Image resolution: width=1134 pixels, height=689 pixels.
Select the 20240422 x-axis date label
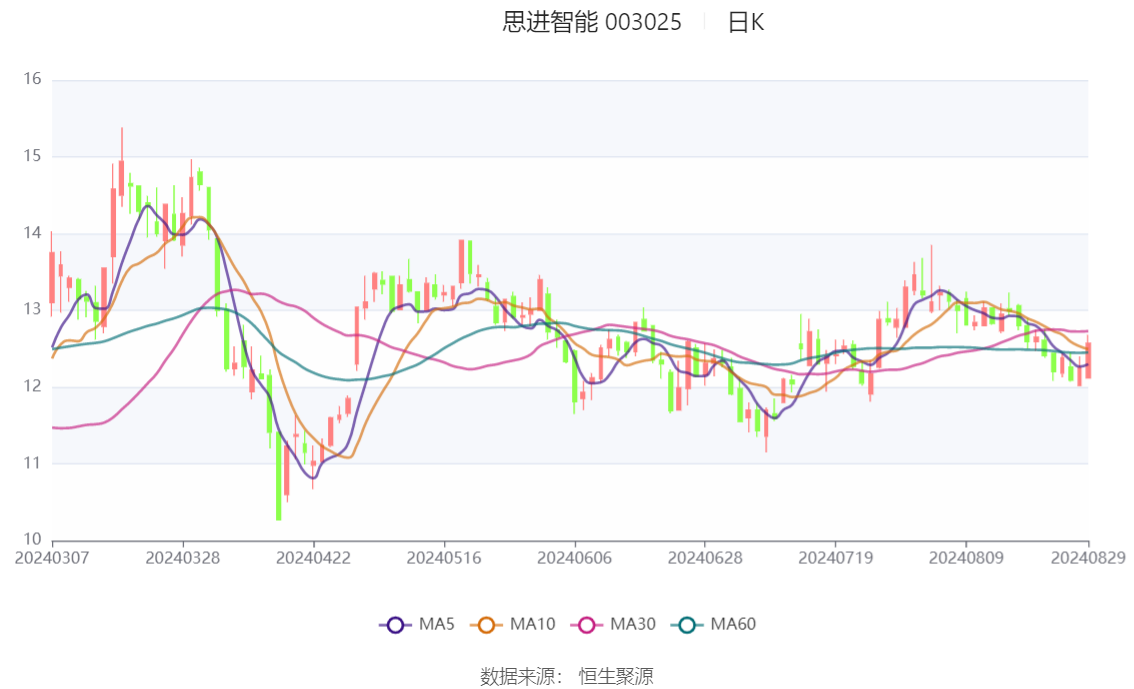pyautogui.click(x=313, y=558)
